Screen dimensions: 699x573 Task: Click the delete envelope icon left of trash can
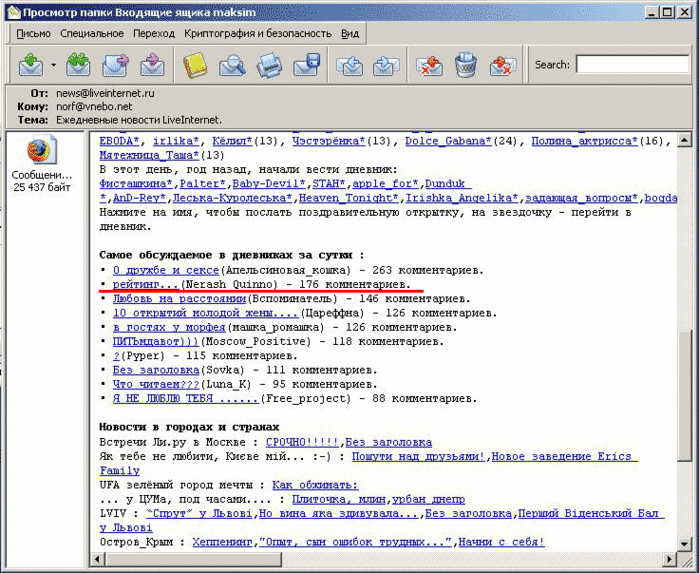click(x=429, y=66)
